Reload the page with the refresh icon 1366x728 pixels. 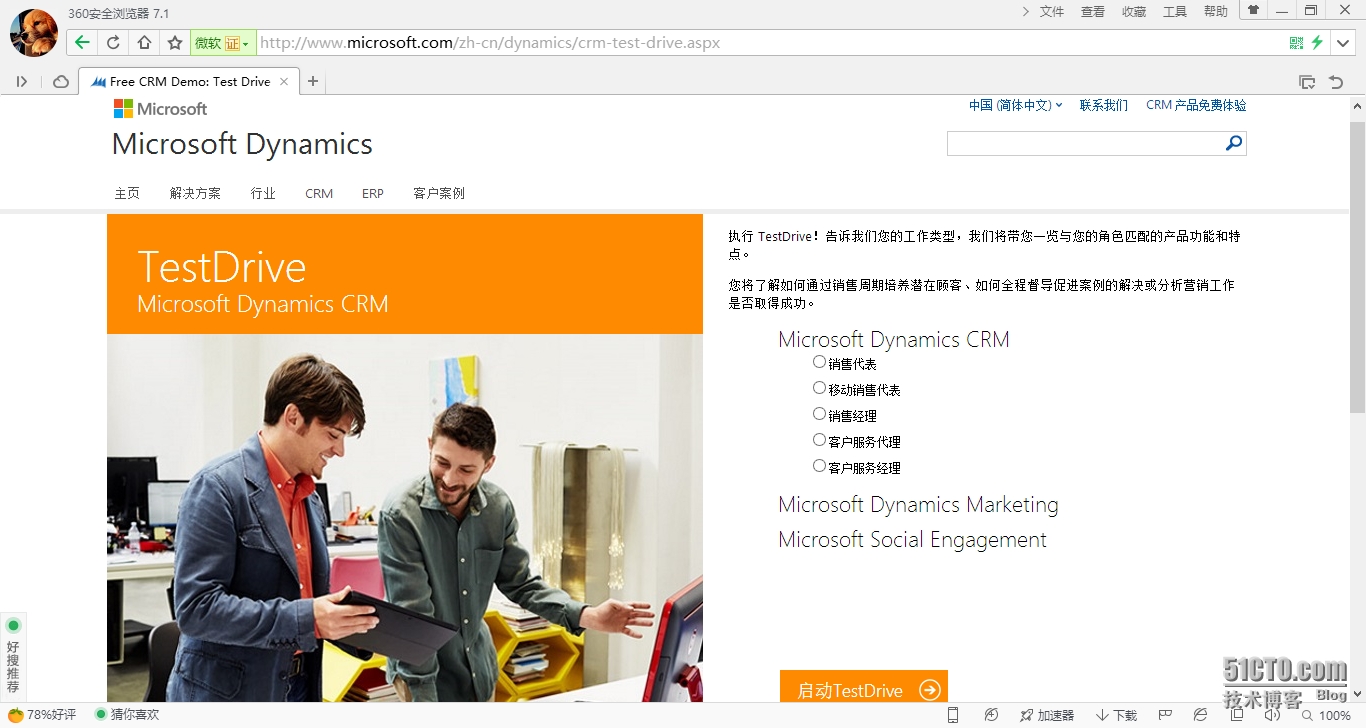113,42
